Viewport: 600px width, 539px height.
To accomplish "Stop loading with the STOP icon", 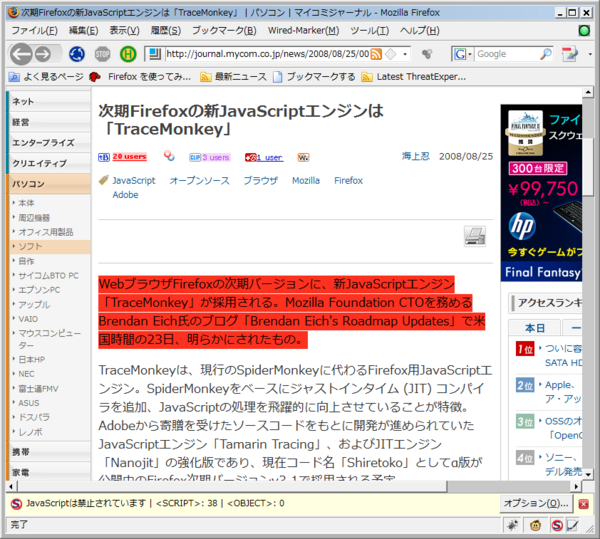I will click(x=102, y=54).
